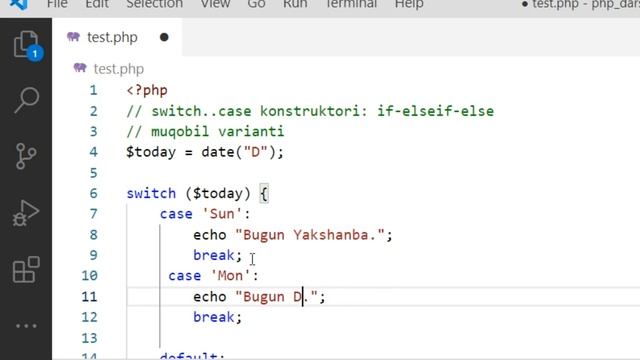Open the View menu

click(x=215, y=4)
